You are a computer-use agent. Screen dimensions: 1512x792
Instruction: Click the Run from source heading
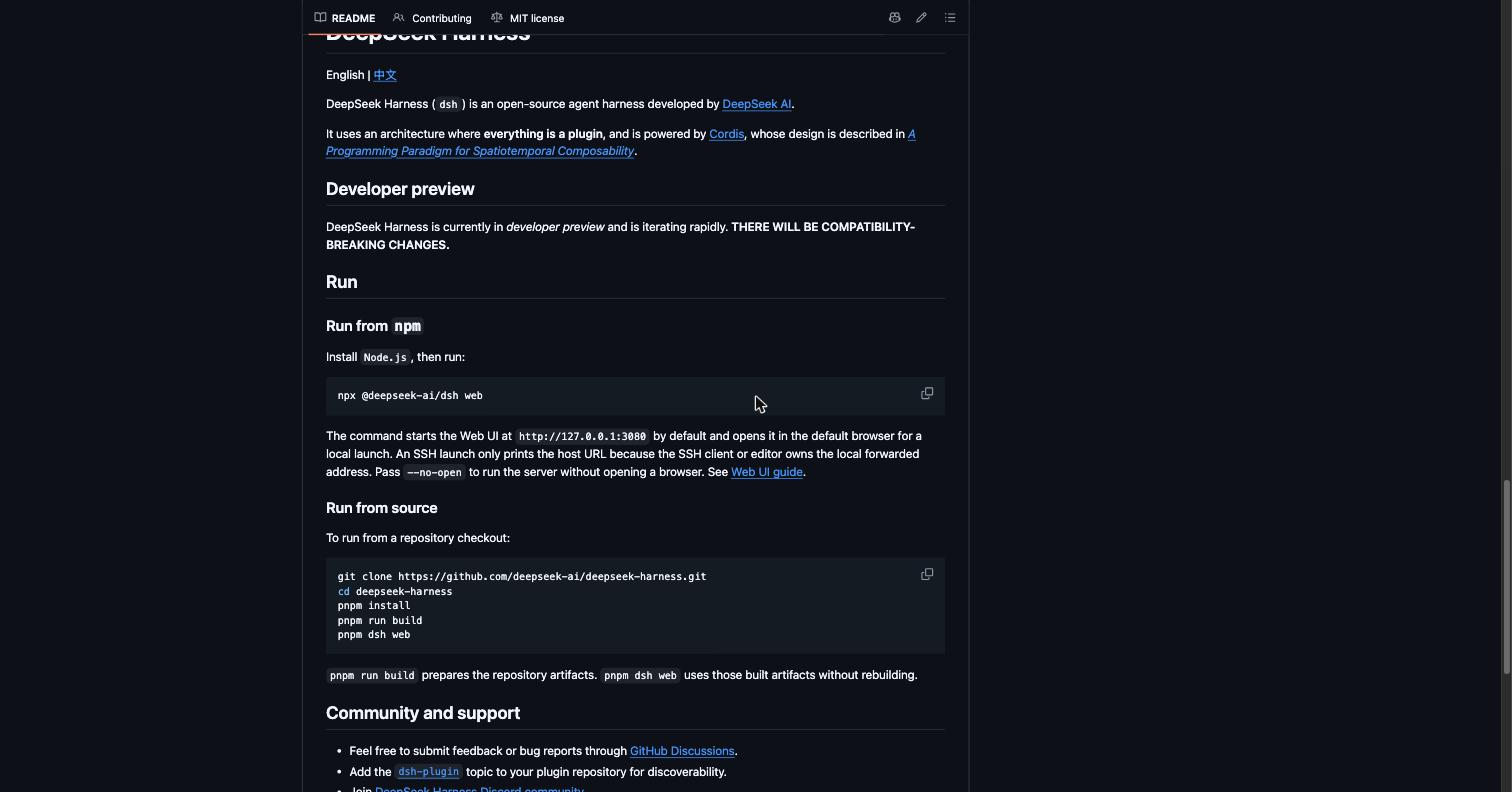pos(382,508)
